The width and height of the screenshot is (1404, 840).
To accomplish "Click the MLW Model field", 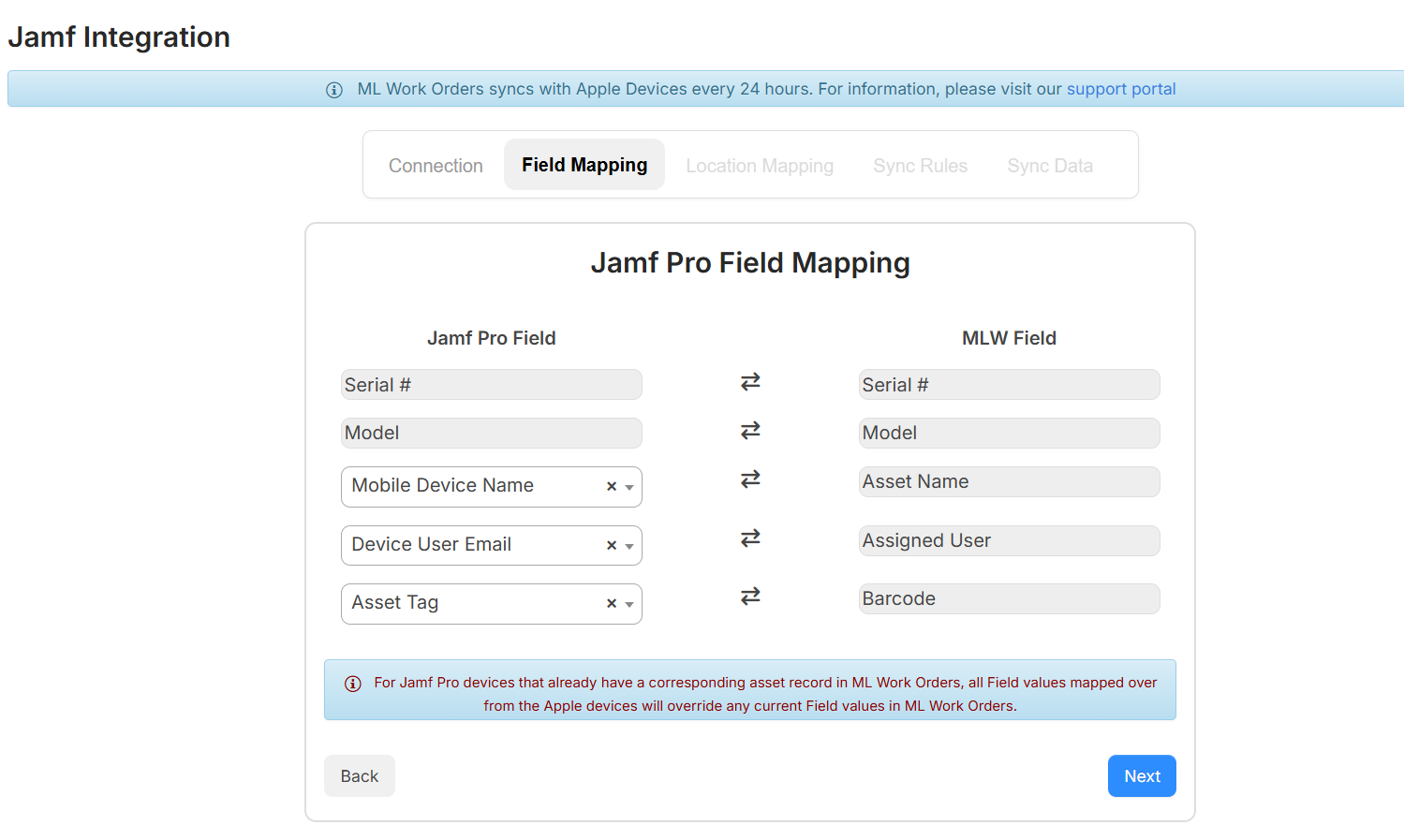I will [x=1010, y=433].
